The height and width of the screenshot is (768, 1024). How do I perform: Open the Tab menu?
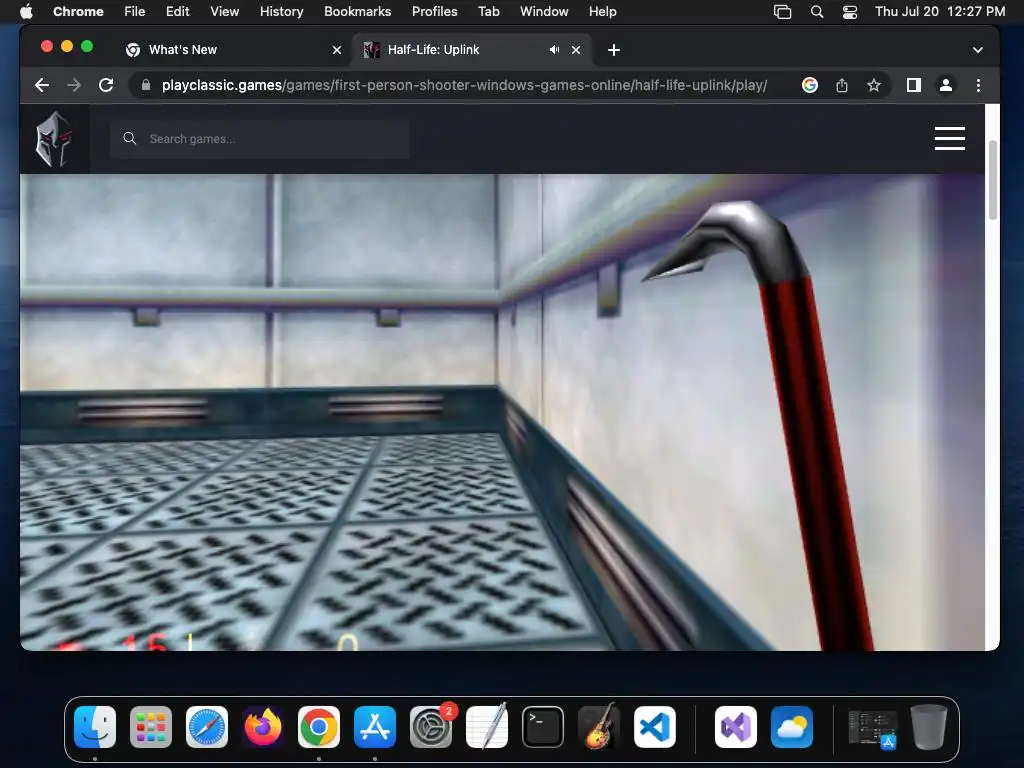point(488,12)
